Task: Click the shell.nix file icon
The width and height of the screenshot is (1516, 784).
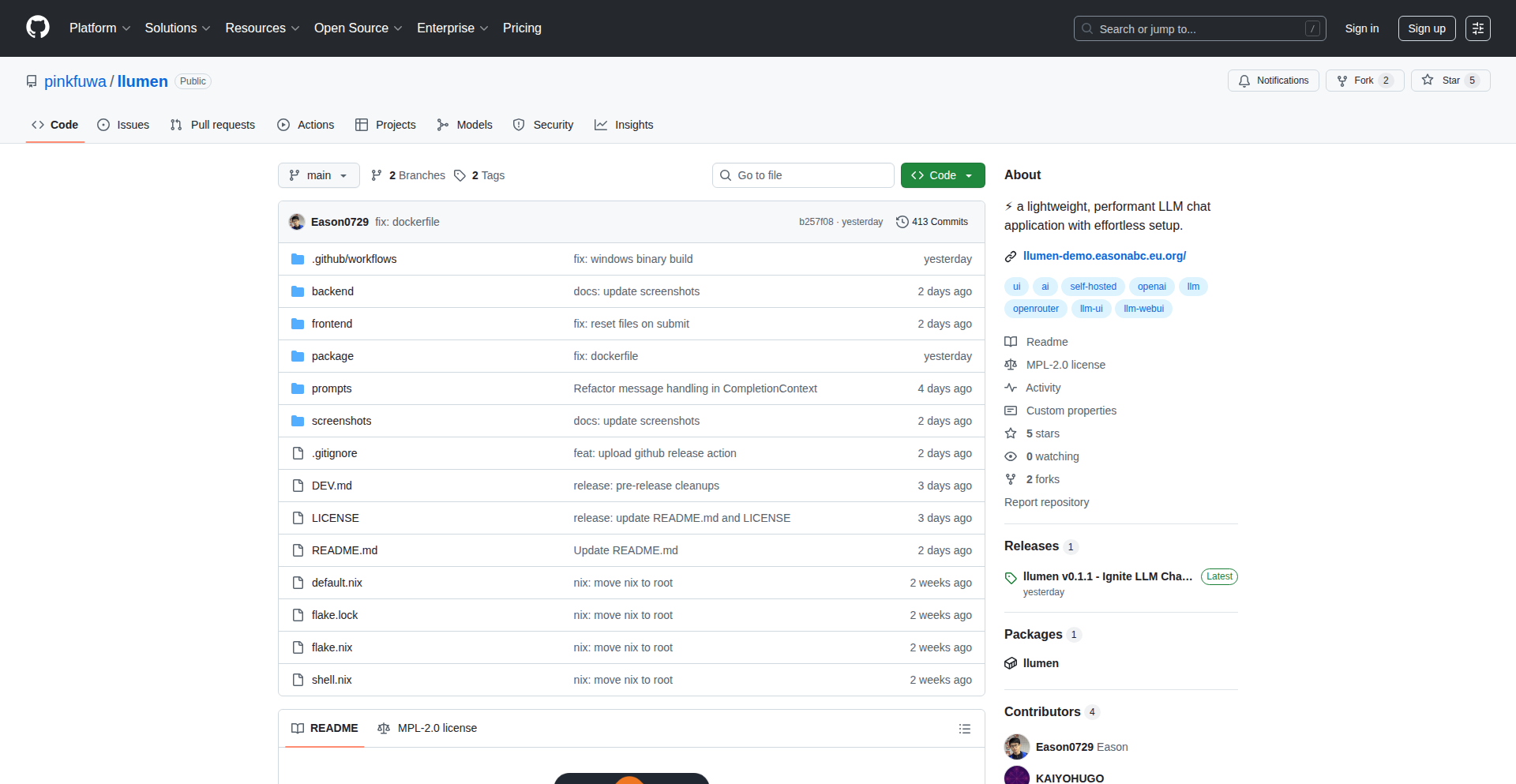Action: tap(298, 680)
